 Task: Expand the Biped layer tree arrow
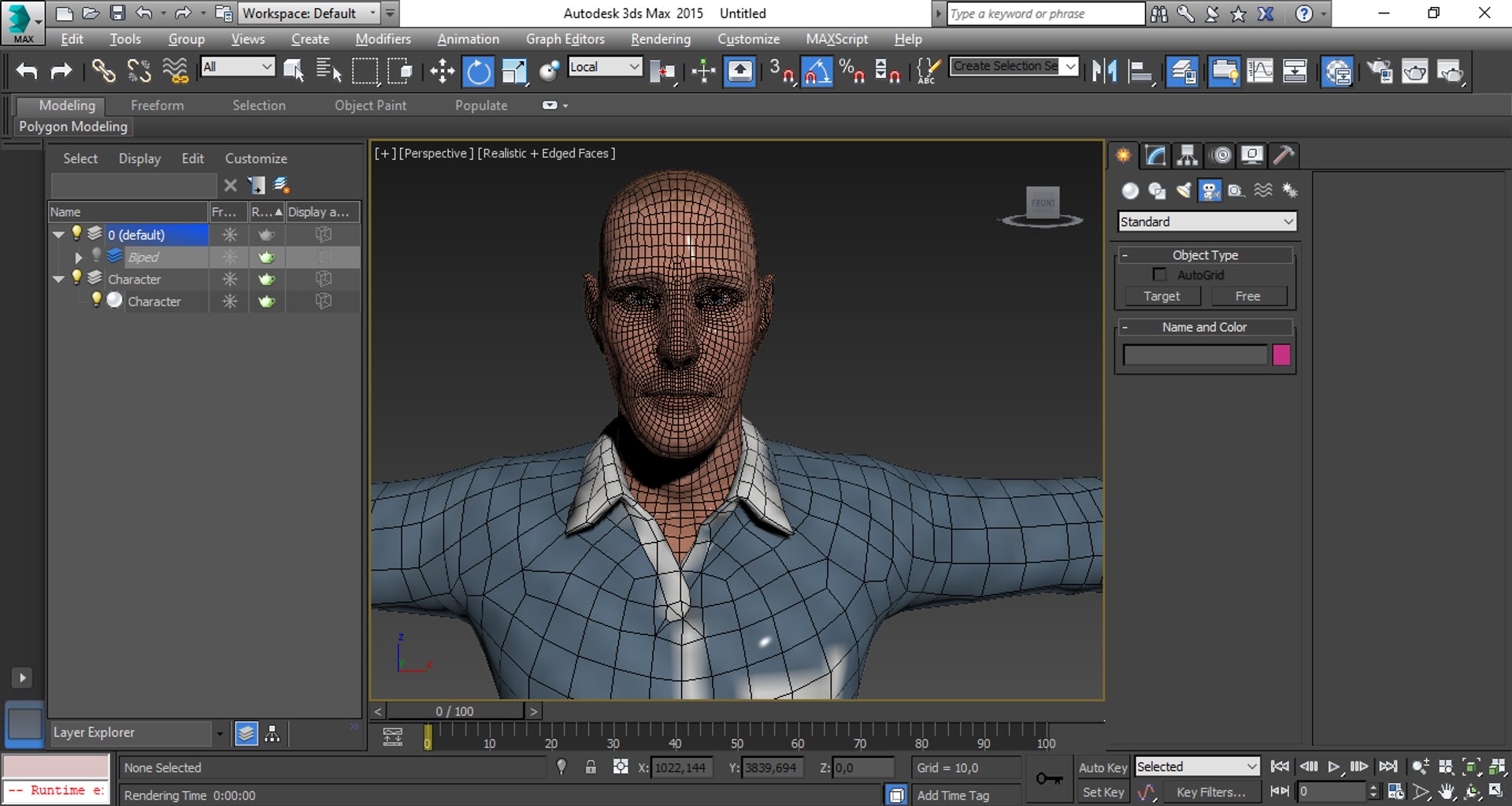pyautogui.click(x=78, y=258)
